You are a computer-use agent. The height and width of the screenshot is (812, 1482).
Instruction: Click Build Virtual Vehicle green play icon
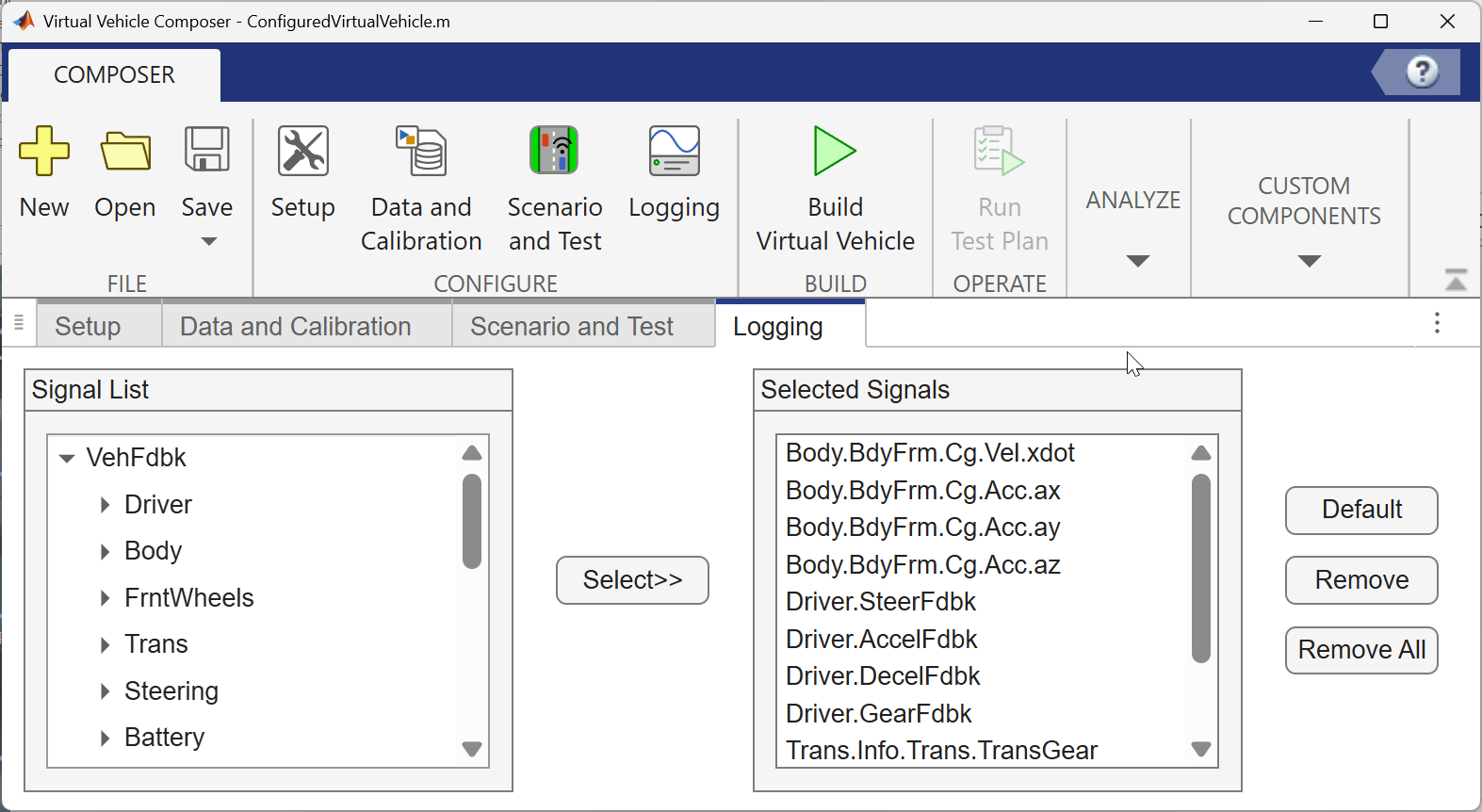pos(835,151)
